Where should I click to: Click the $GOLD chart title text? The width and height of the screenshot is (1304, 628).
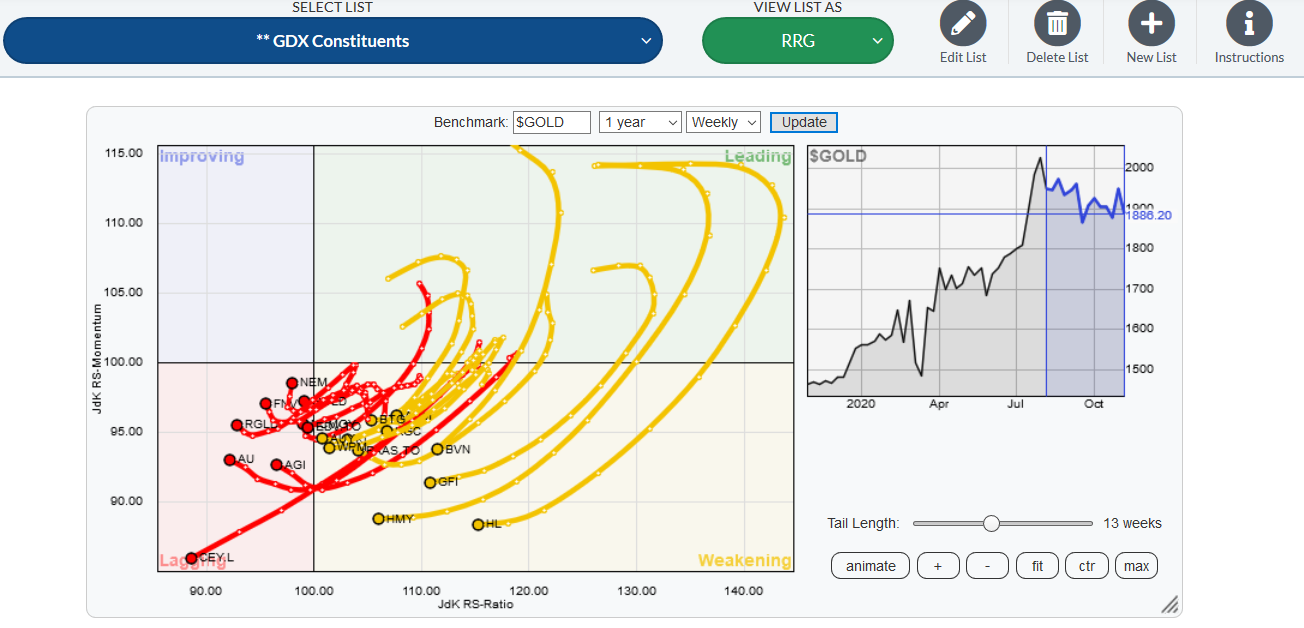coord(838,156)
